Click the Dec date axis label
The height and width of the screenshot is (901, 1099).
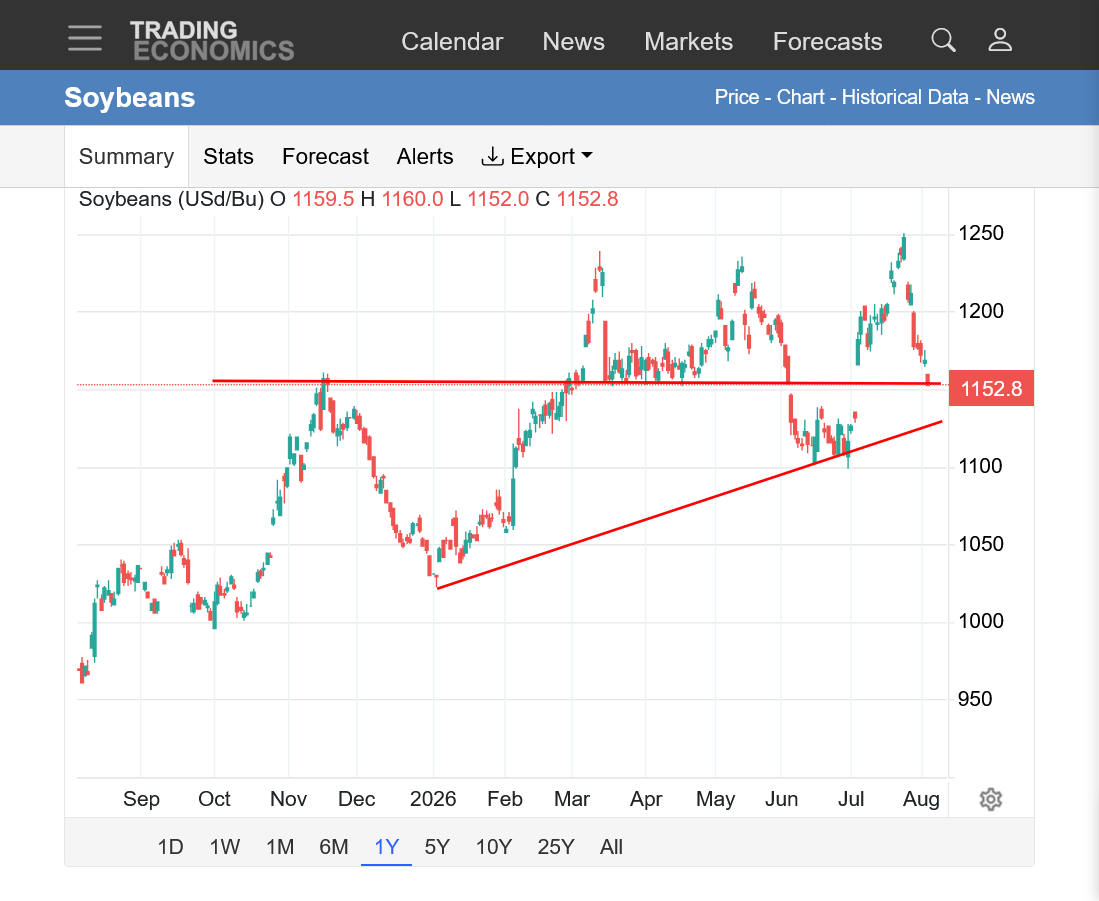356,799
